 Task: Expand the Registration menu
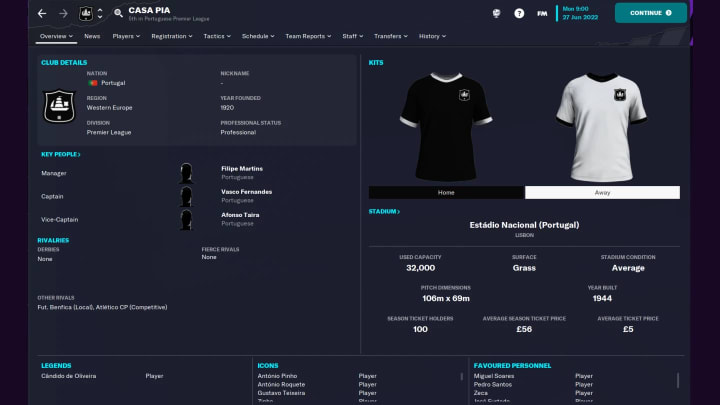172,36
